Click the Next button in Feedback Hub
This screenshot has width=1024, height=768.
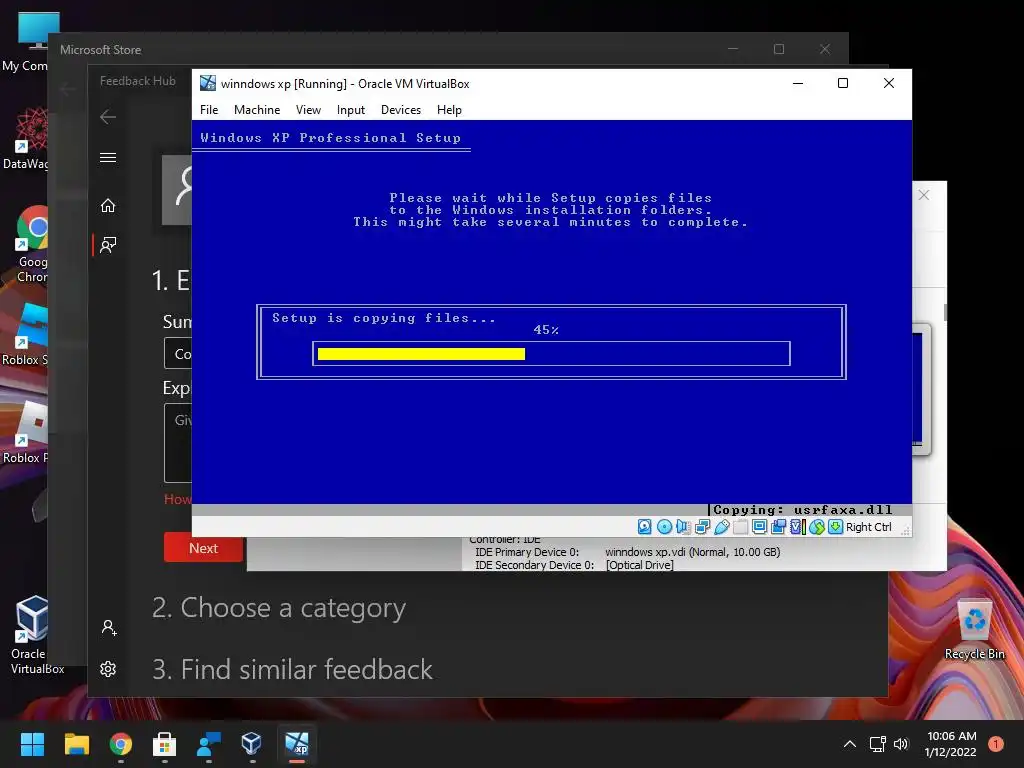(203, 548)
